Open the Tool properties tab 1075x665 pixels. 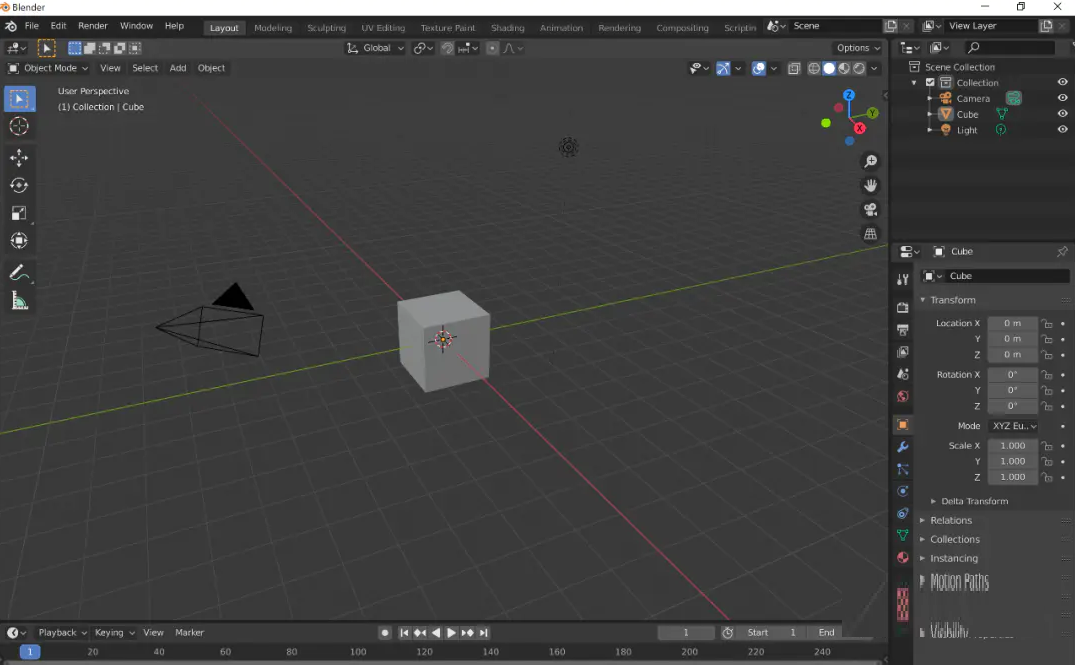(x=903, y=279)
